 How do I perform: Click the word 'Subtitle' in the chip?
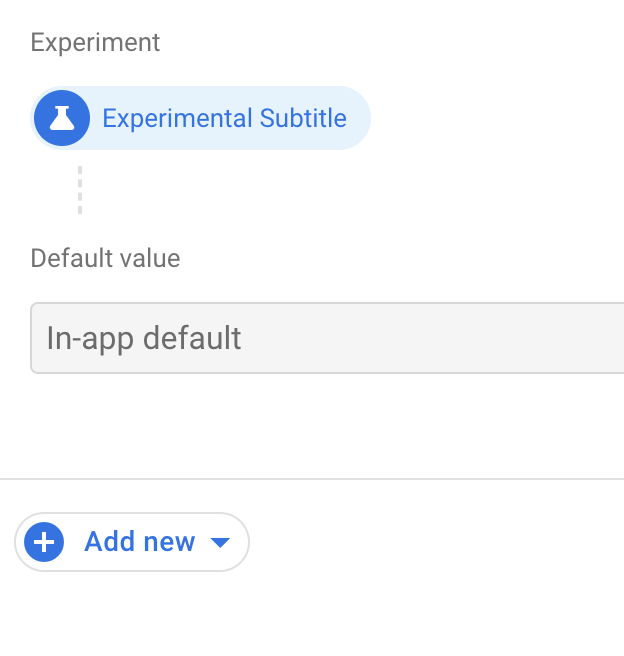pos(303,118)
